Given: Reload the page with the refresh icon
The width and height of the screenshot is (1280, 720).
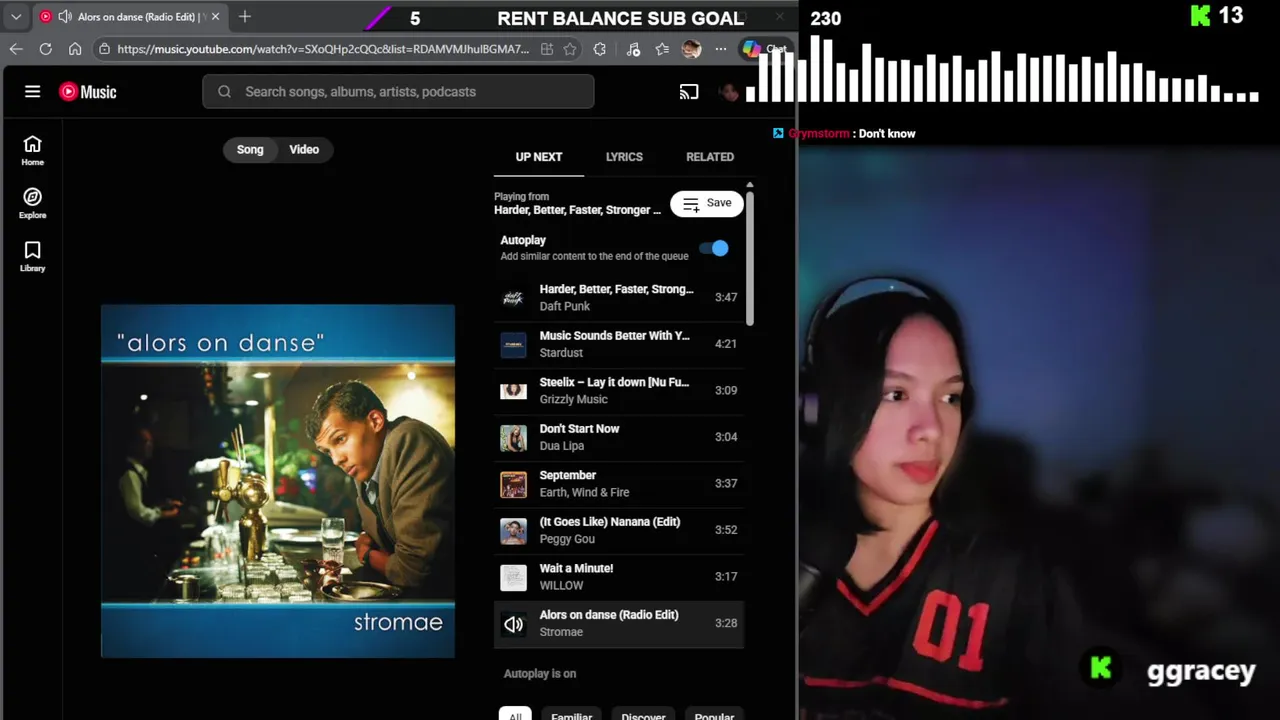Looking at the screenshot, I should point(45,49).
